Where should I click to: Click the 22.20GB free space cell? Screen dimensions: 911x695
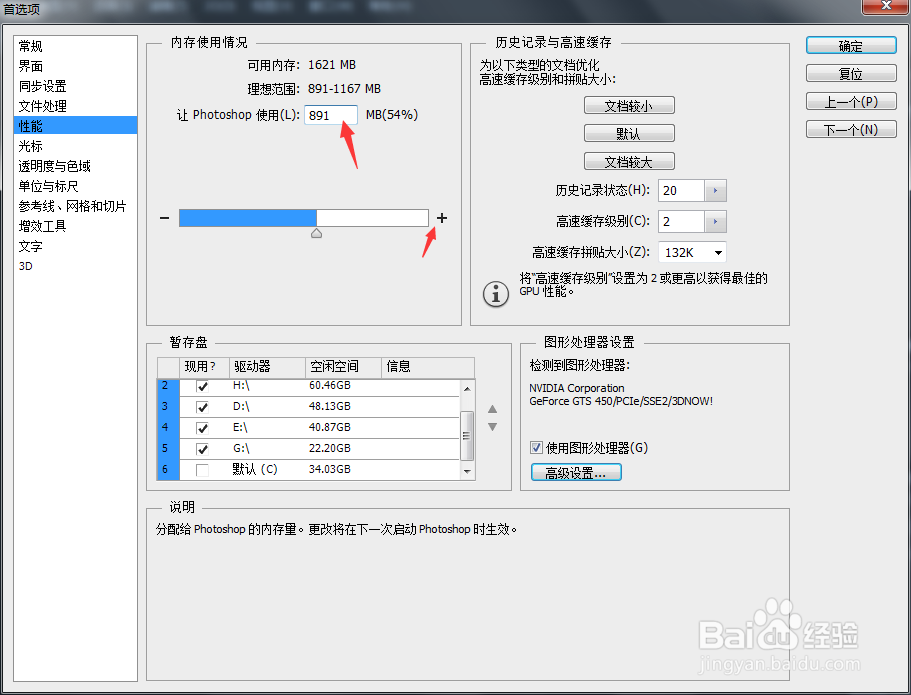(x=329, y=448)
